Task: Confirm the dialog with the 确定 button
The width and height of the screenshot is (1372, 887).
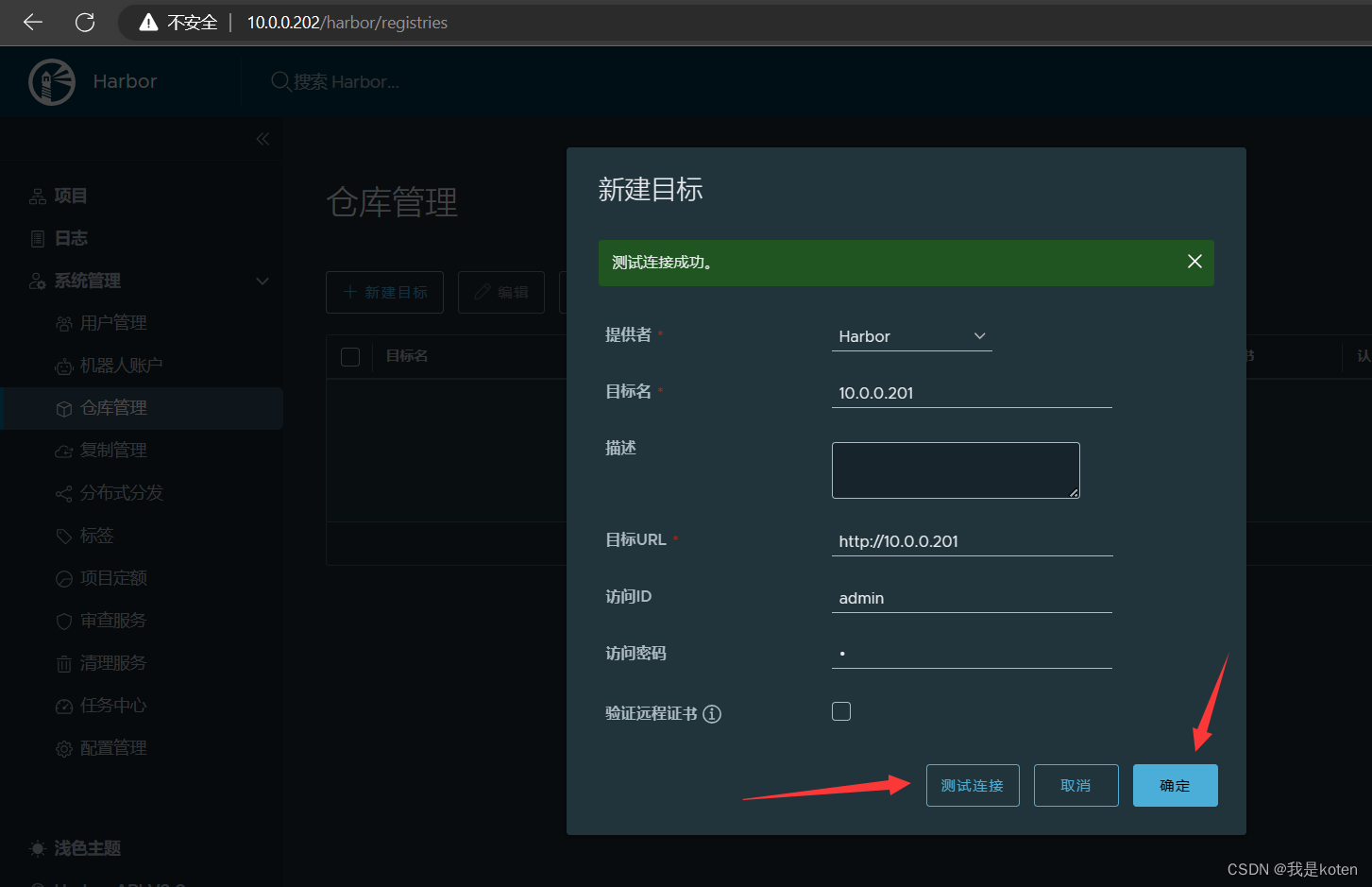Action: pyautogui.click(x=1175, y=785)
